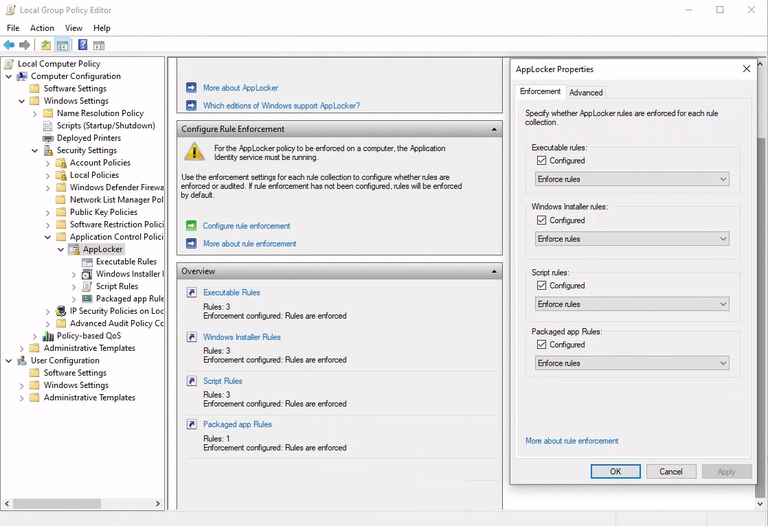Toggle Configured checkbox for Packaged app Rules

[x=542, y=344]
